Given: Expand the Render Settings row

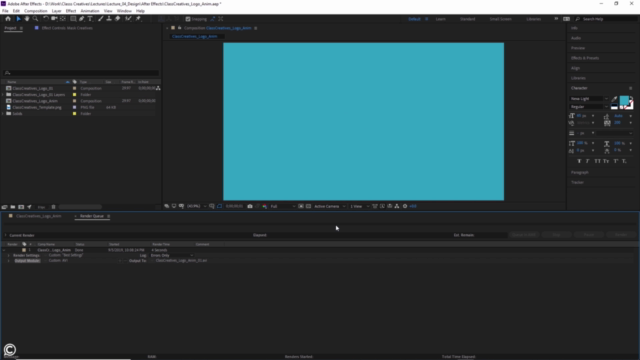Looking at the screenshot, I should click(9, 255).
